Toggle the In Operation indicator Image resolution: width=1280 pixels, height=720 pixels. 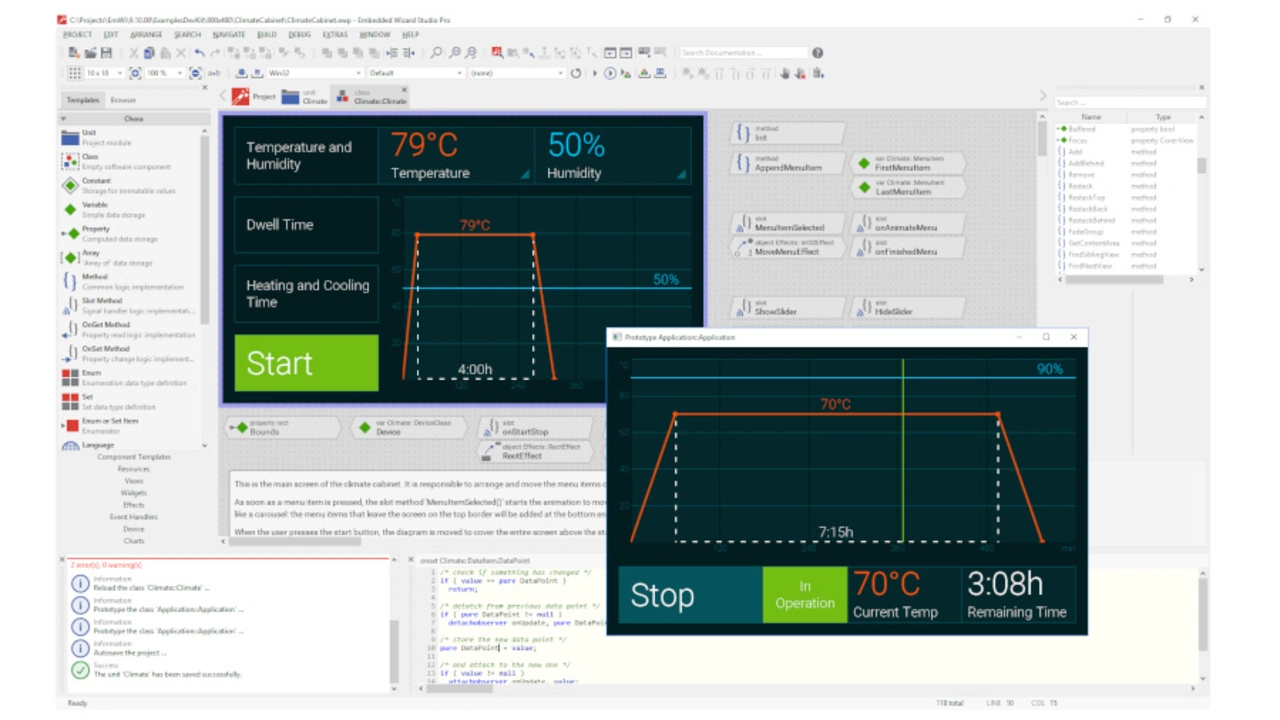[x=804, y=595]
